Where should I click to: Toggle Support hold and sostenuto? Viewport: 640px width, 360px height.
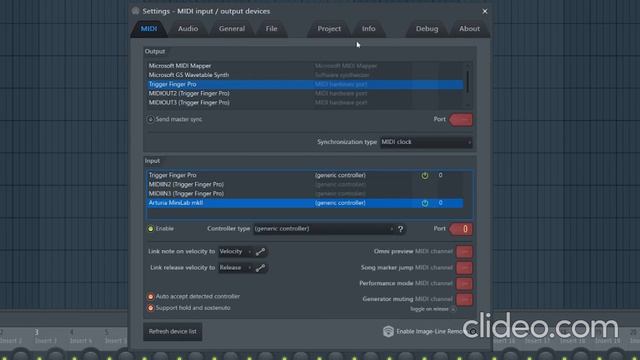coord(151,308)
